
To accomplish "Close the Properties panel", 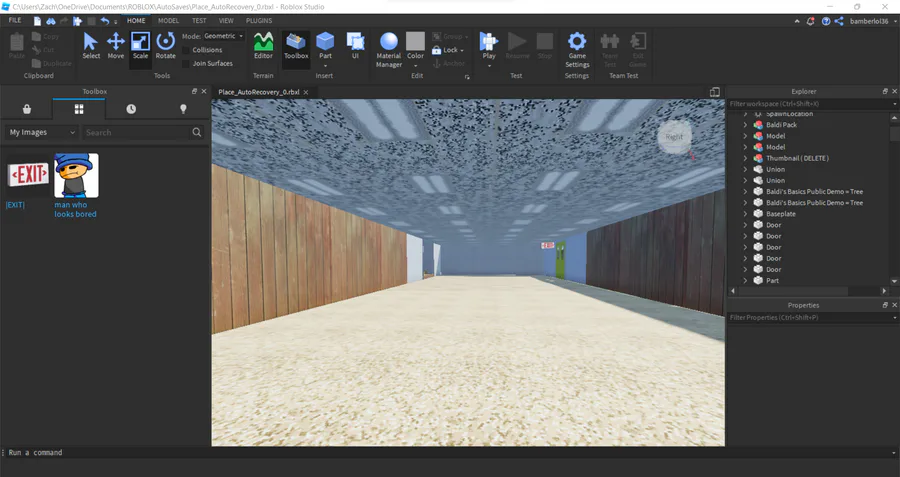I will click(x=894, y=305).
